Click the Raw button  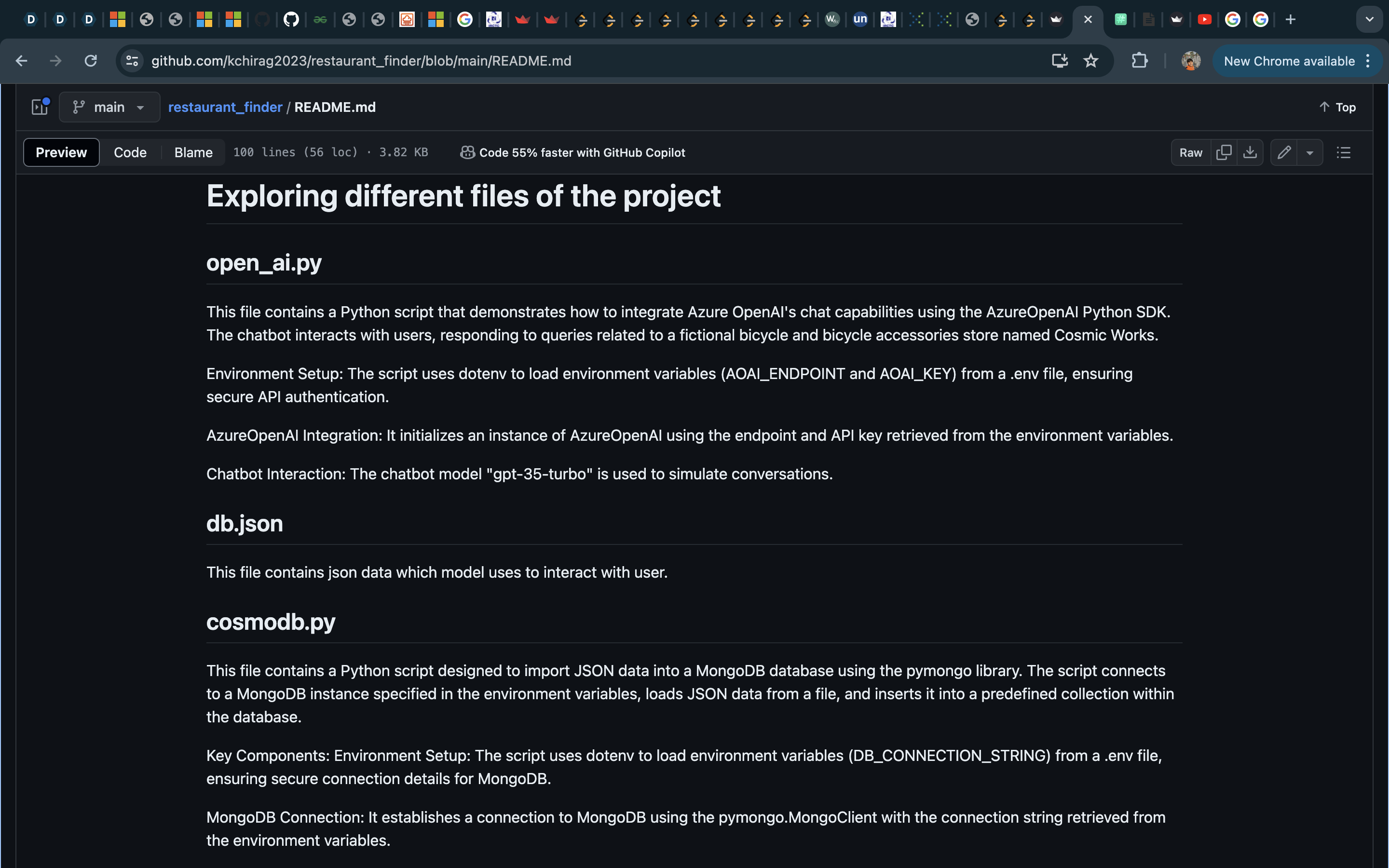coord(1190,153)
